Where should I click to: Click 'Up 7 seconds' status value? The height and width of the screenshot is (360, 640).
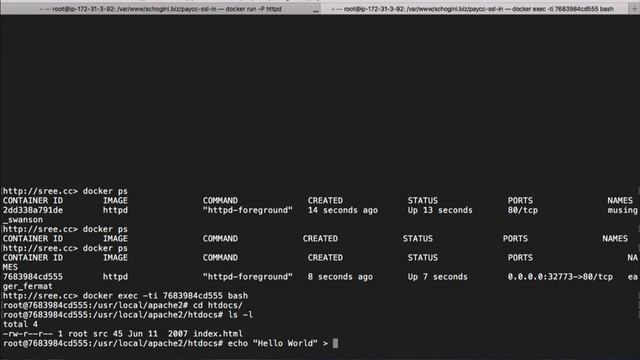click(x=437, y=277)
